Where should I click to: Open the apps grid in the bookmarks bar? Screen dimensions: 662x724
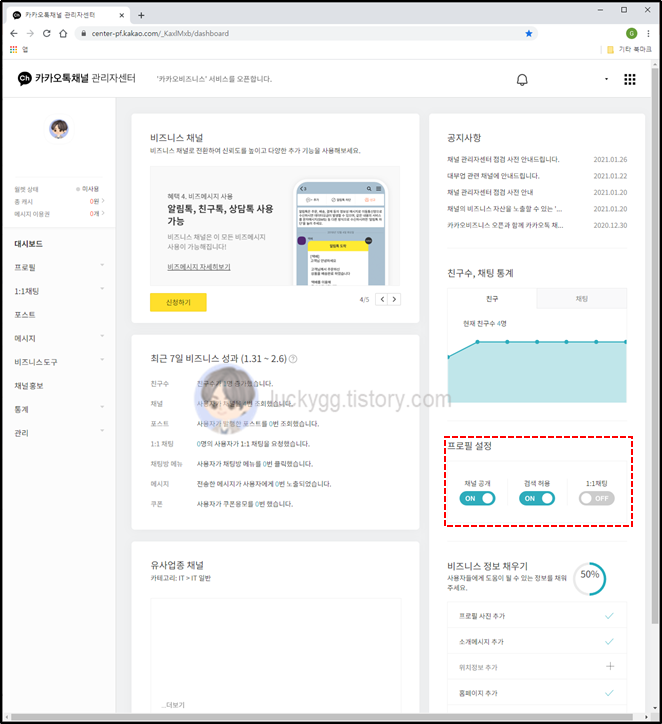13,49
